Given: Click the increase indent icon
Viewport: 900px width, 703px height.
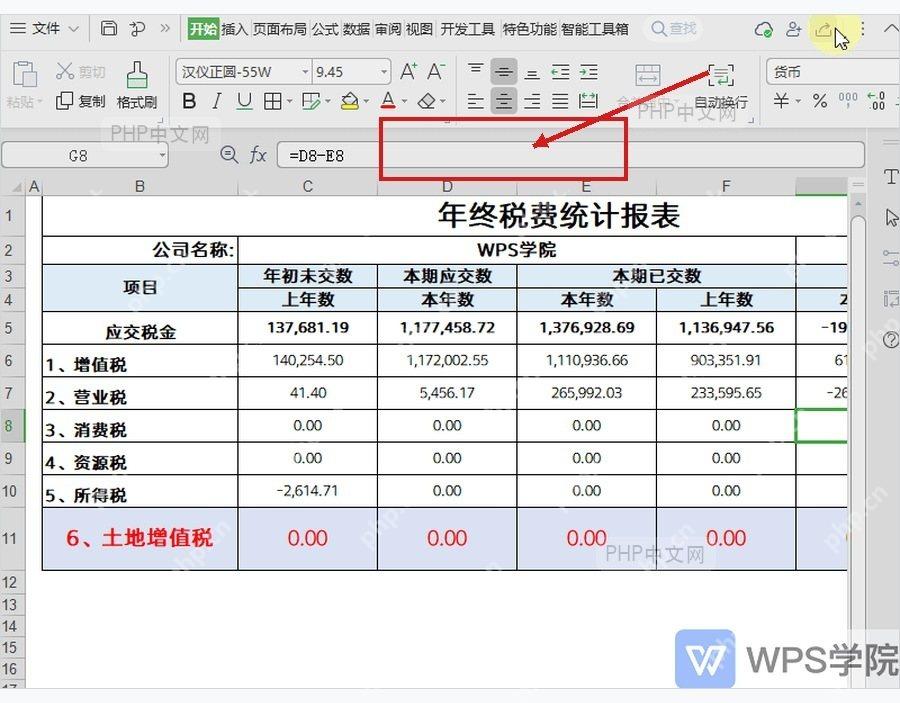Looking at the screenshot, I should [x=588, y=72].
